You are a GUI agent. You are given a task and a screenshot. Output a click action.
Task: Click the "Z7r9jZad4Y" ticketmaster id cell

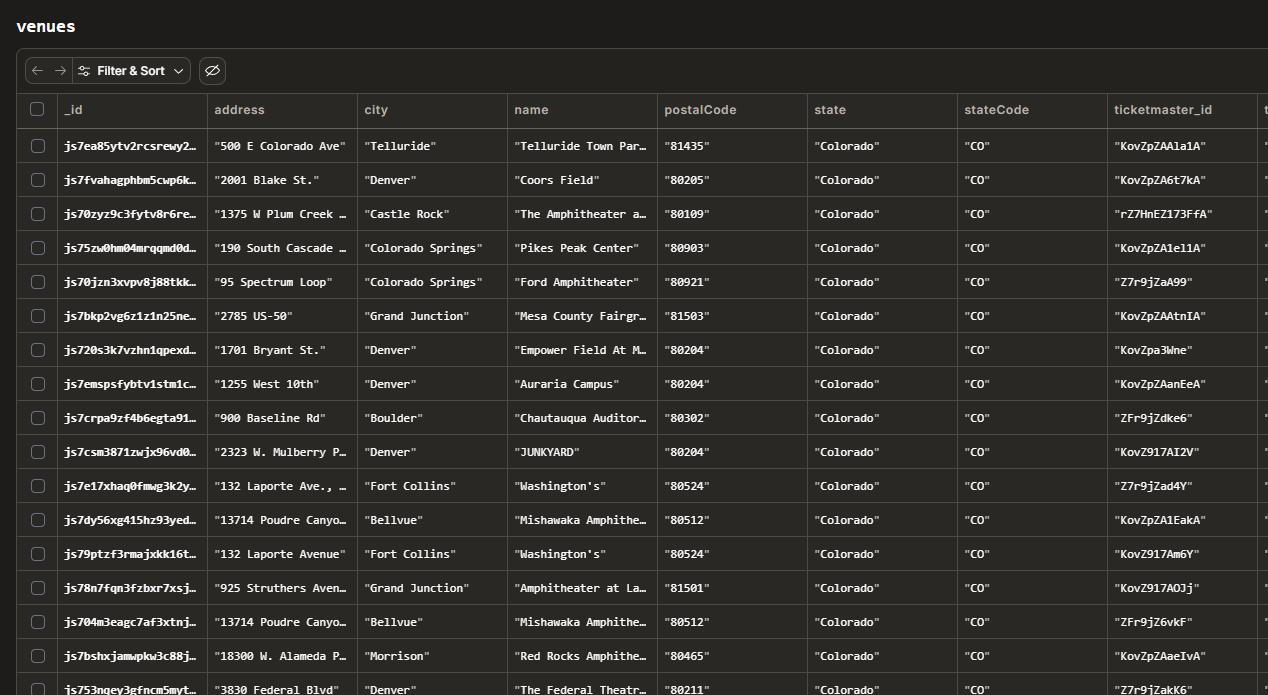[x=1182, y=486]
